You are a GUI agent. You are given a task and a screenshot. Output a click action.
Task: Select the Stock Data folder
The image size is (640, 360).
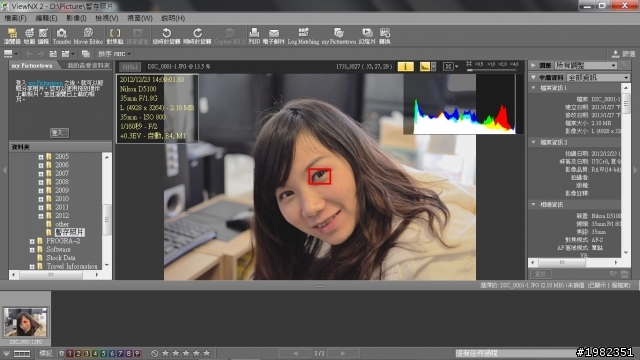[60, 258]
